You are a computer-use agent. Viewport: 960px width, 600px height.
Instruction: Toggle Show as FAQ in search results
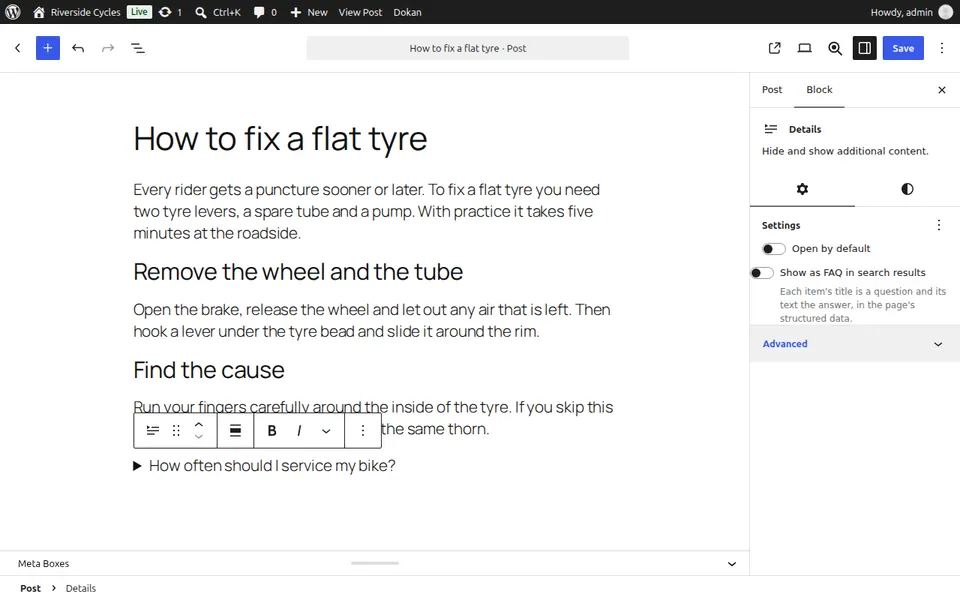tap(762, 272)
